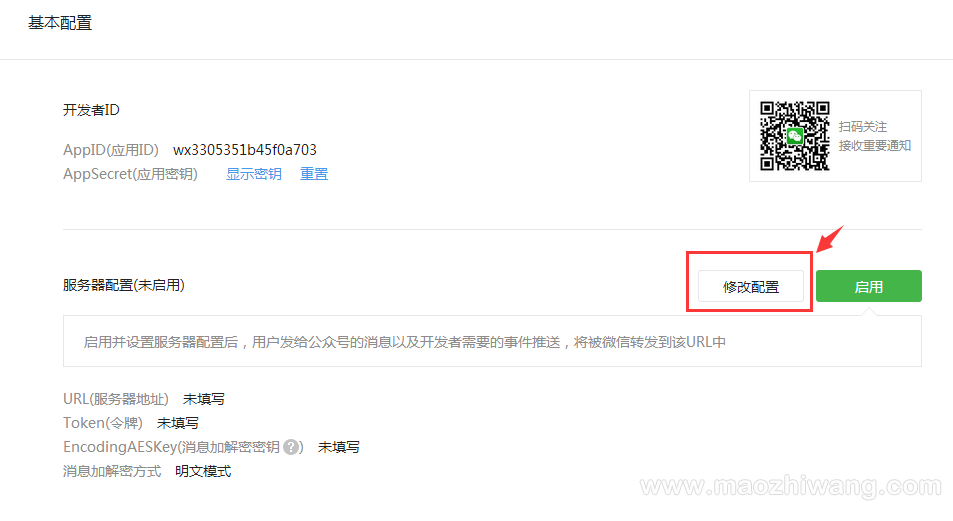
Task: Click the server configuration info message box
Action: pos(492,341)
